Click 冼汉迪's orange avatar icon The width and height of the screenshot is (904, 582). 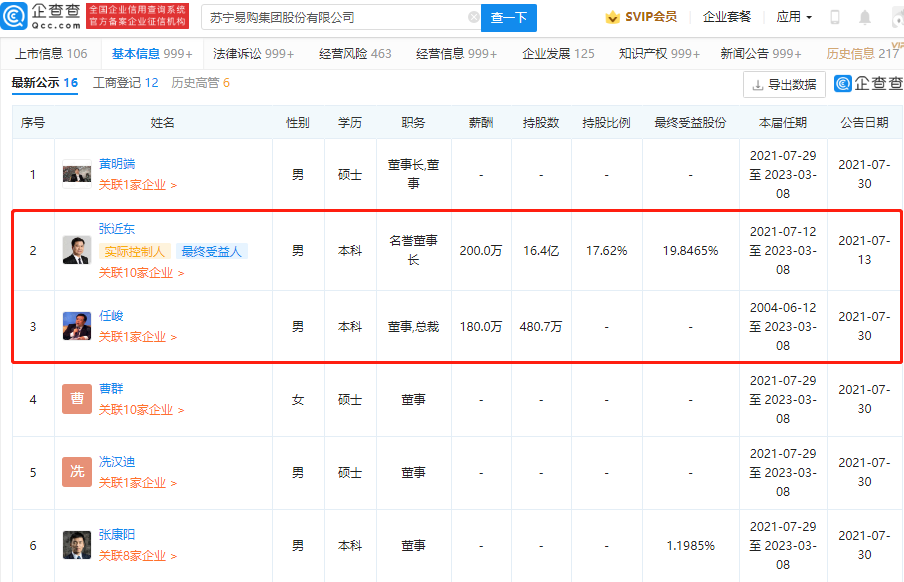coord(77,472)
